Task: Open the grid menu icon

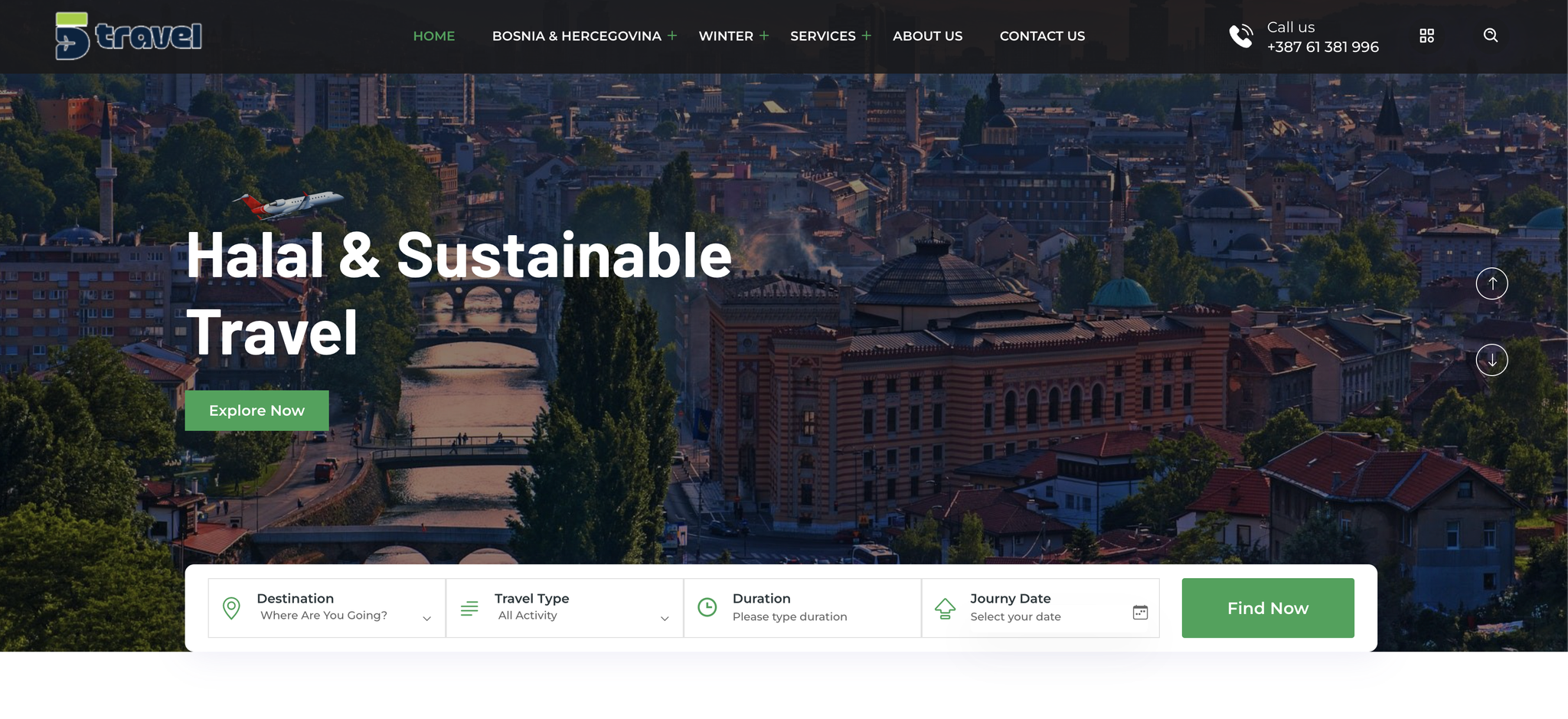Action: [x=1426, y=36]
